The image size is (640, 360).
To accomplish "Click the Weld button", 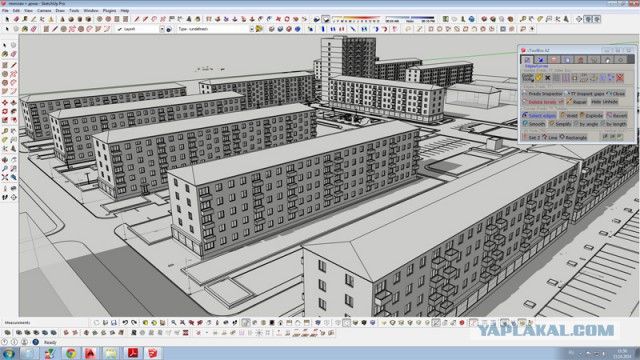I will (x=569, y=116).
